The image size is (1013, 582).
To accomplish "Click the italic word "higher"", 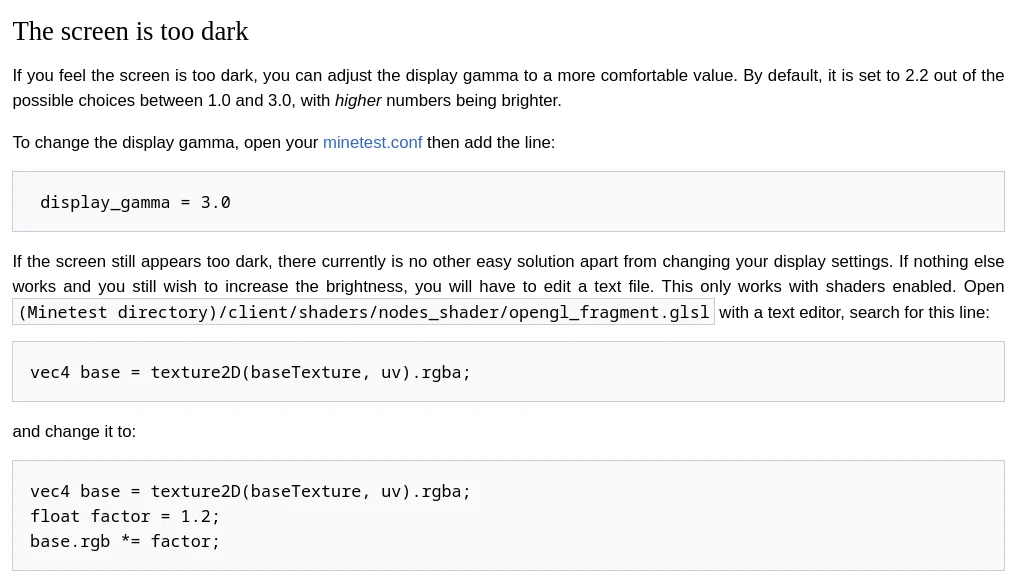I will click(358, 100).
